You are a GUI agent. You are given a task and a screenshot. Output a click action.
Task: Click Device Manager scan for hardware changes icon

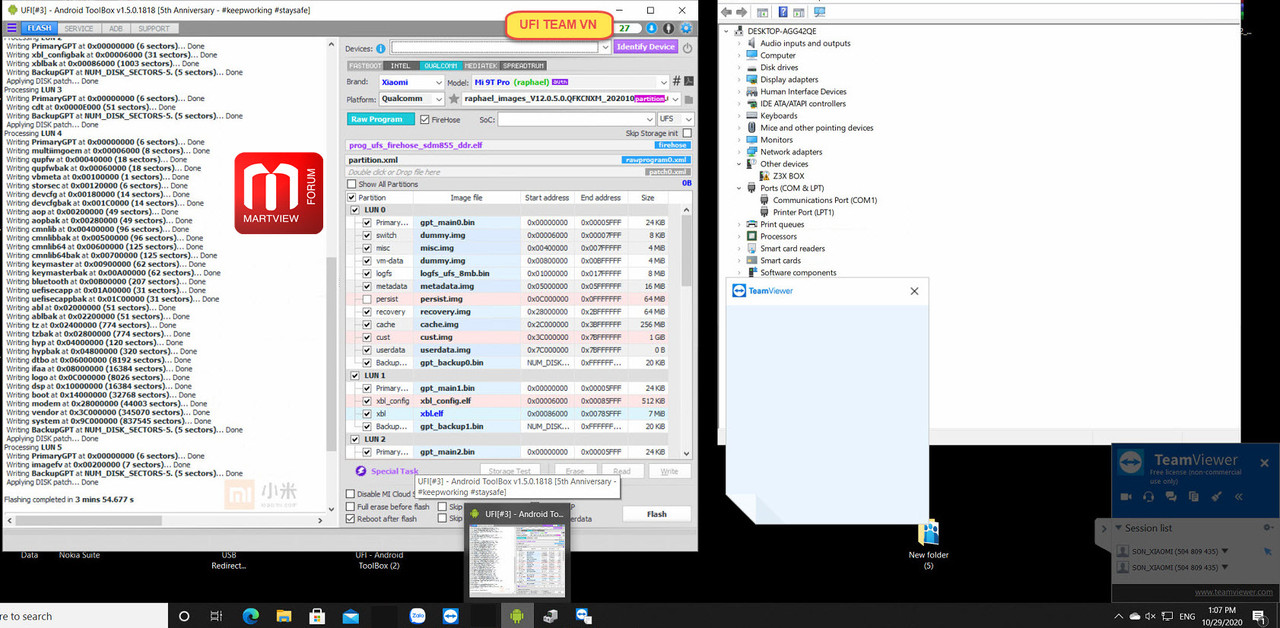pos(820,12)
